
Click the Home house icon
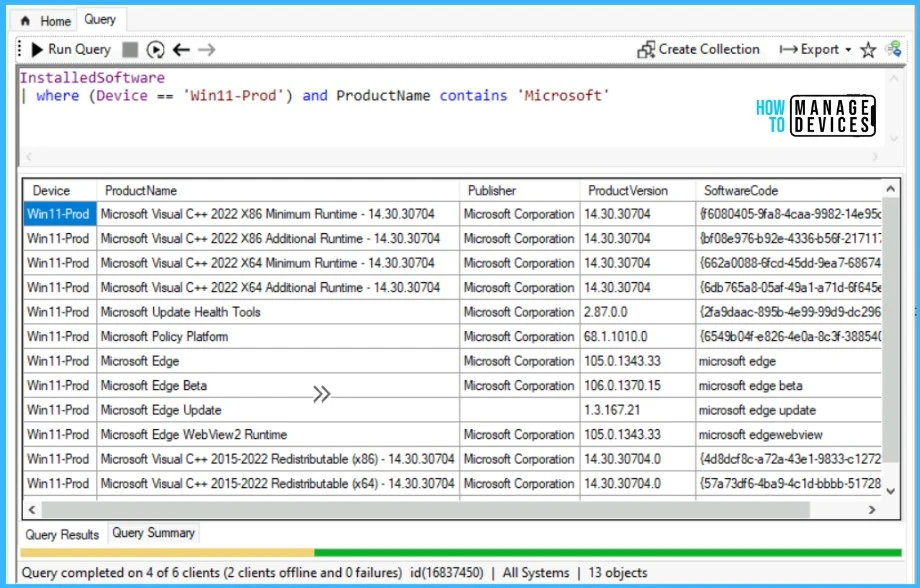coord(25,21)
